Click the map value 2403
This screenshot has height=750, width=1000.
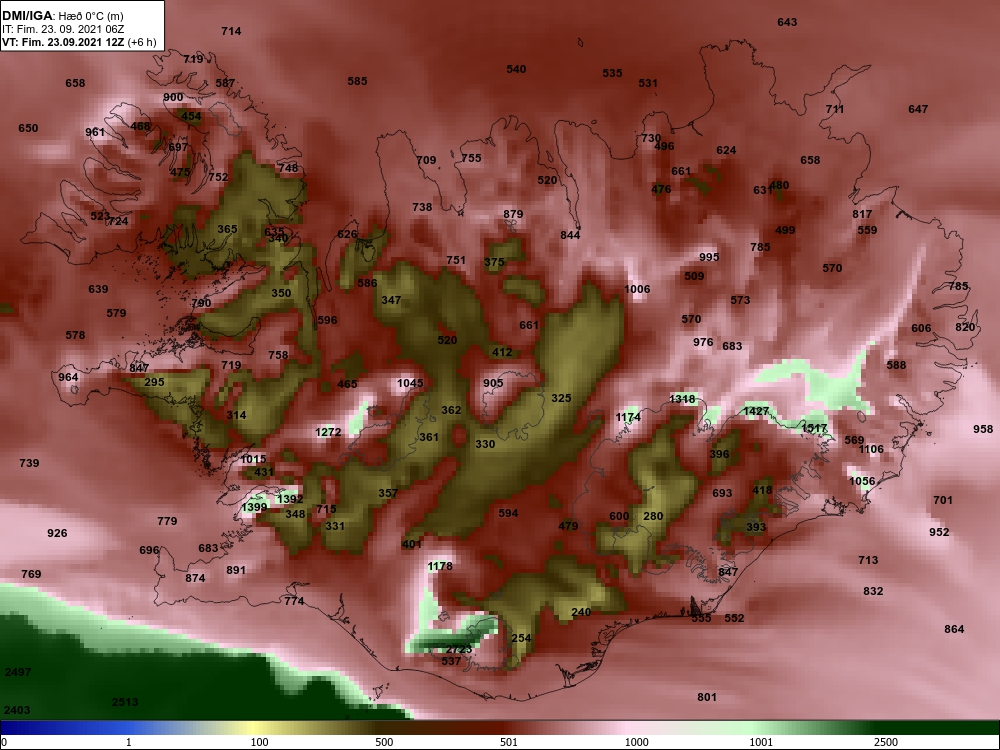coord(17,710)
